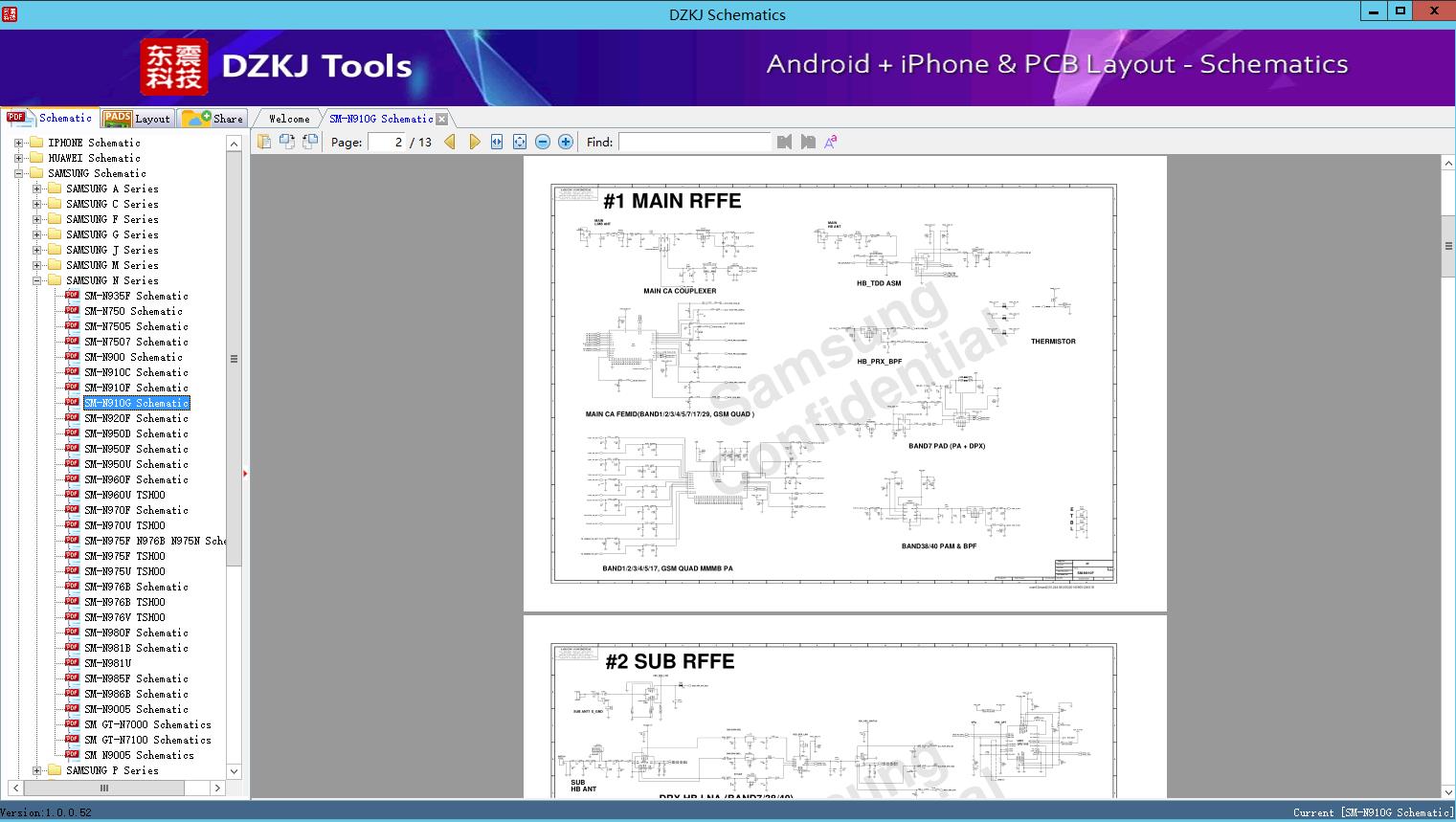
Task: Click the app icon in the title bar
Action: coord(10,14)
